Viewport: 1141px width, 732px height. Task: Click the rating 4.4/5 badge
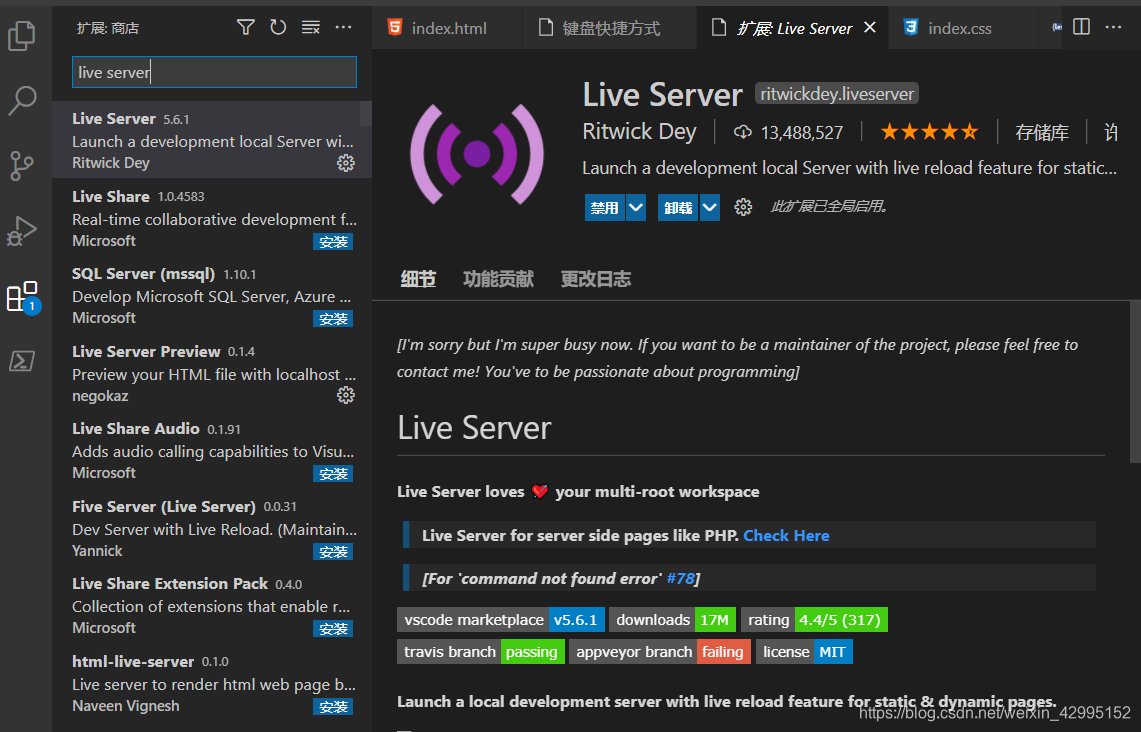pyautogui.click(x=814, y=620)
